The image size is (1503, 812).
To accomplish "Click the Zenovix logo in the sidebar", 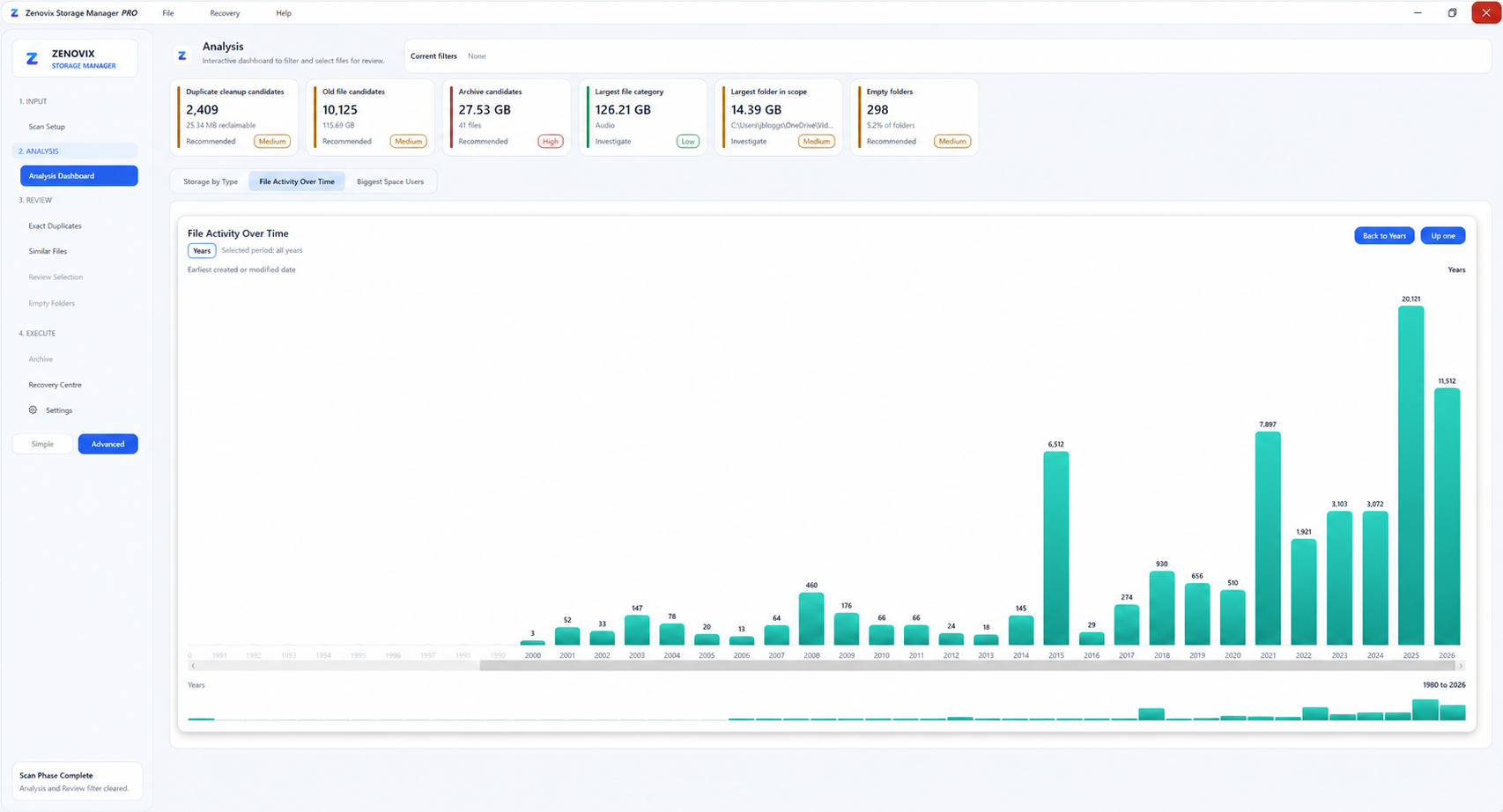I will pyautogui.click(x=32, y=59).
